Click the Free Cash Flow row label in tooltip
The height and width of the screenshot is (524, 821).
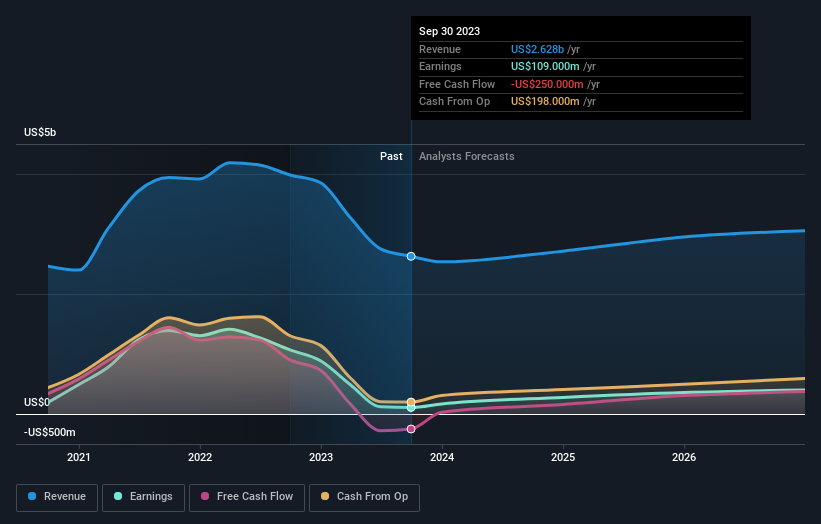tap(457, 84)
